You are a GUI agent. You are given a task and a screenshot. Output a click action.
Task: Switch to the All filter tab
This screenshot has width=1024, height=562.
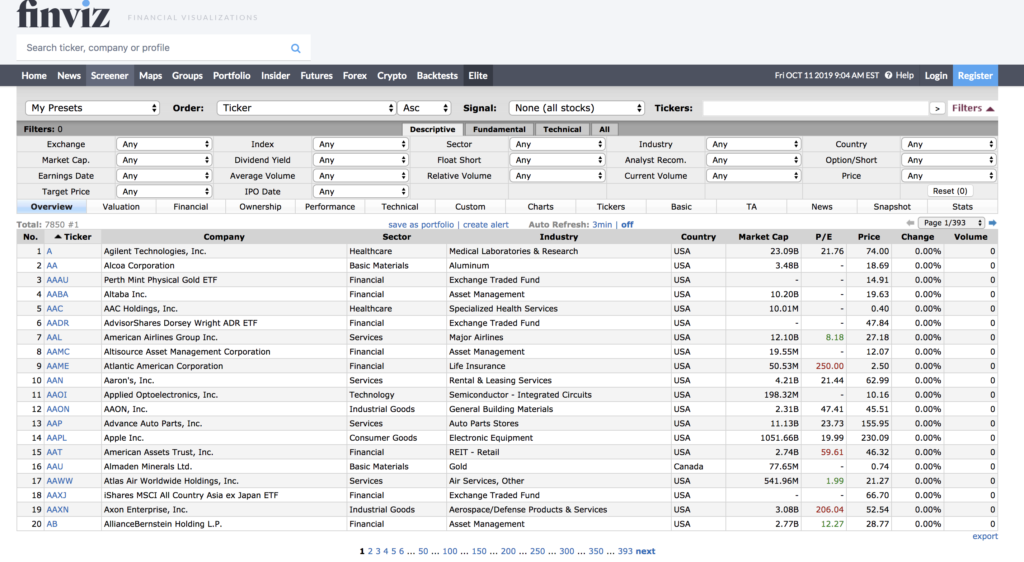click(604, 129)
